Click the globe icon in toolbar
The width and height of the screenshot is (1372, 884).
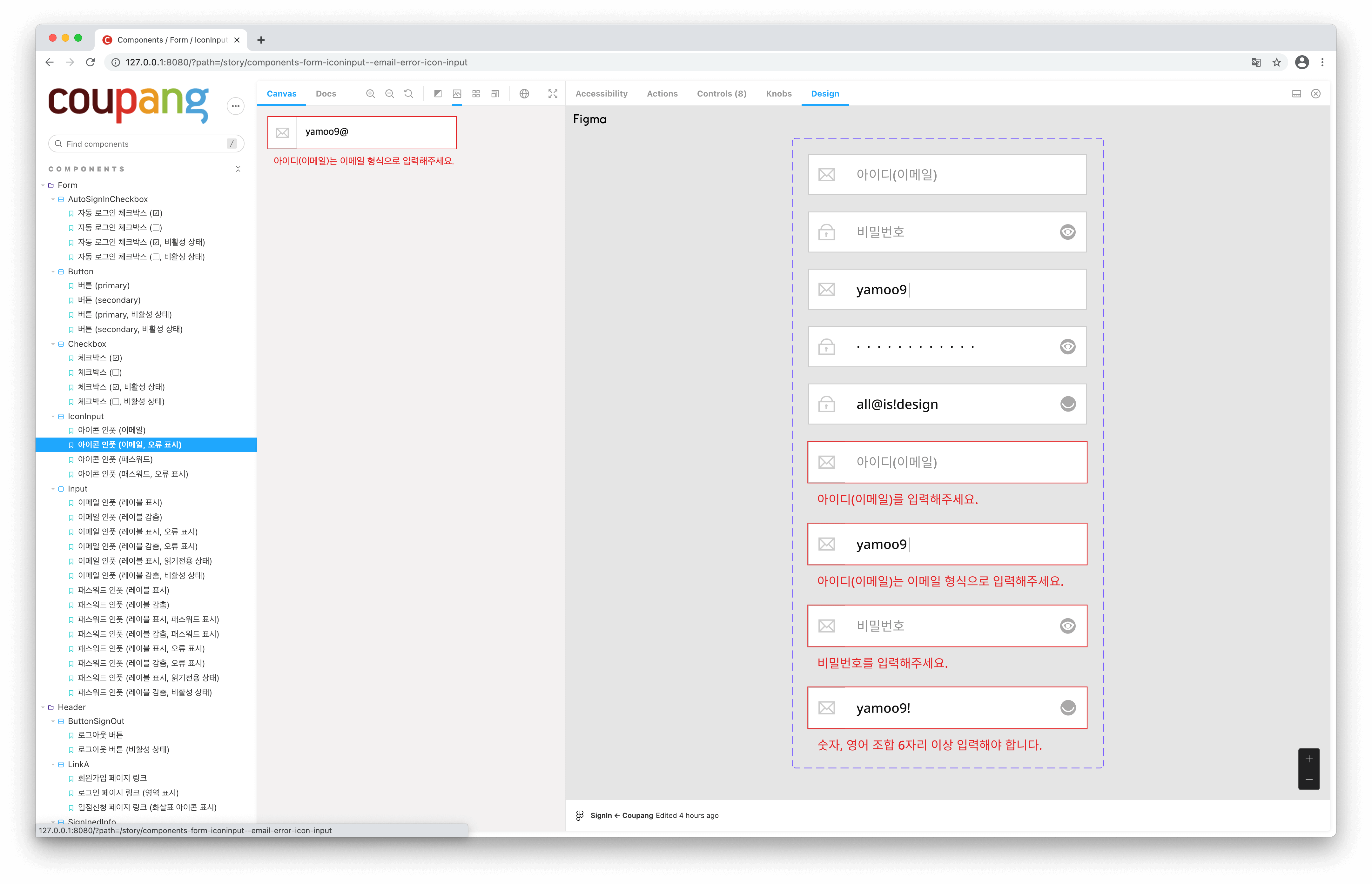pos(524,94)
